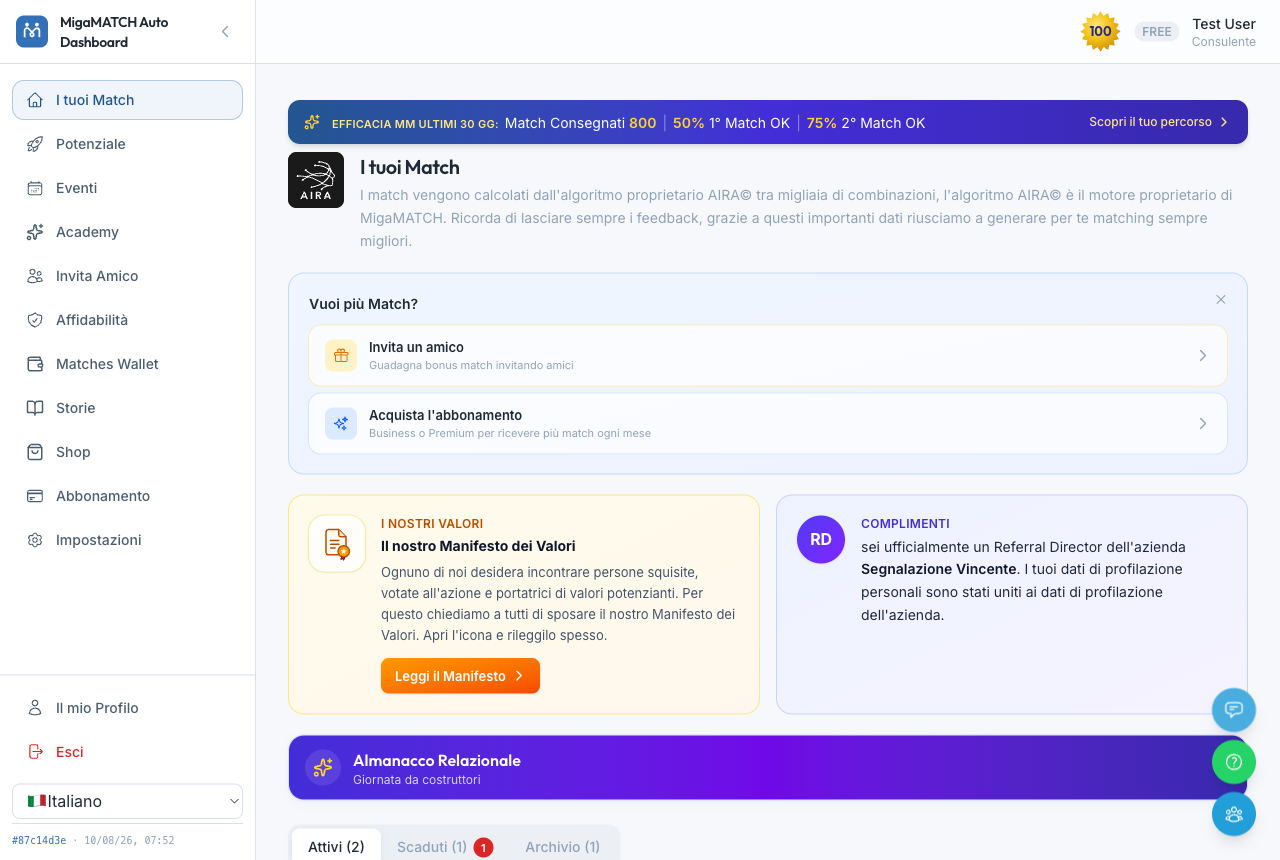Click the logout icon beside Esci
Viewport: 1280px width, 860px height.
point(35,752)
